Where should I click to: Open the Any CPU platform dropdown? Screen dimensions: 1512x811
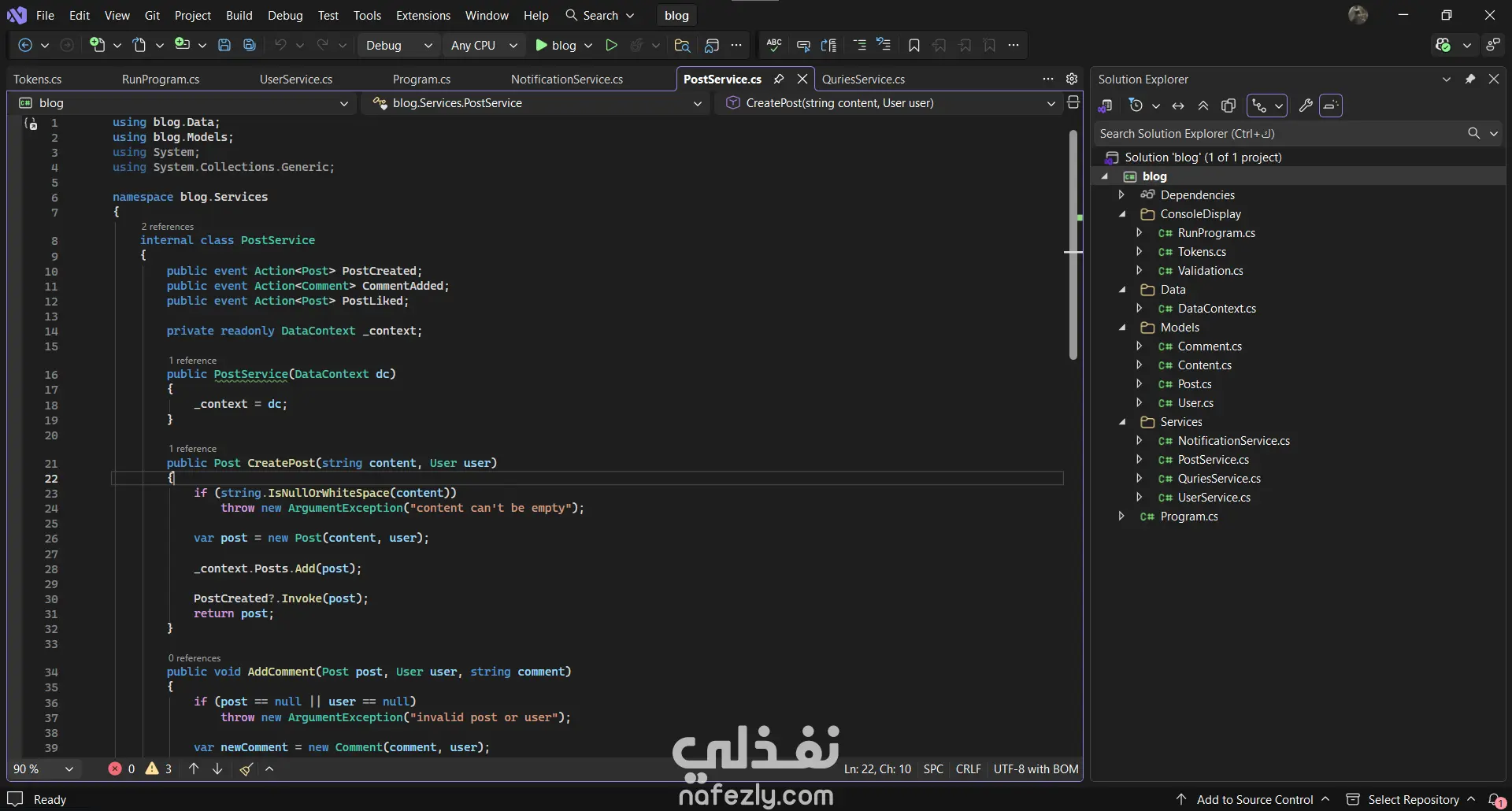[x=484, y=46]
